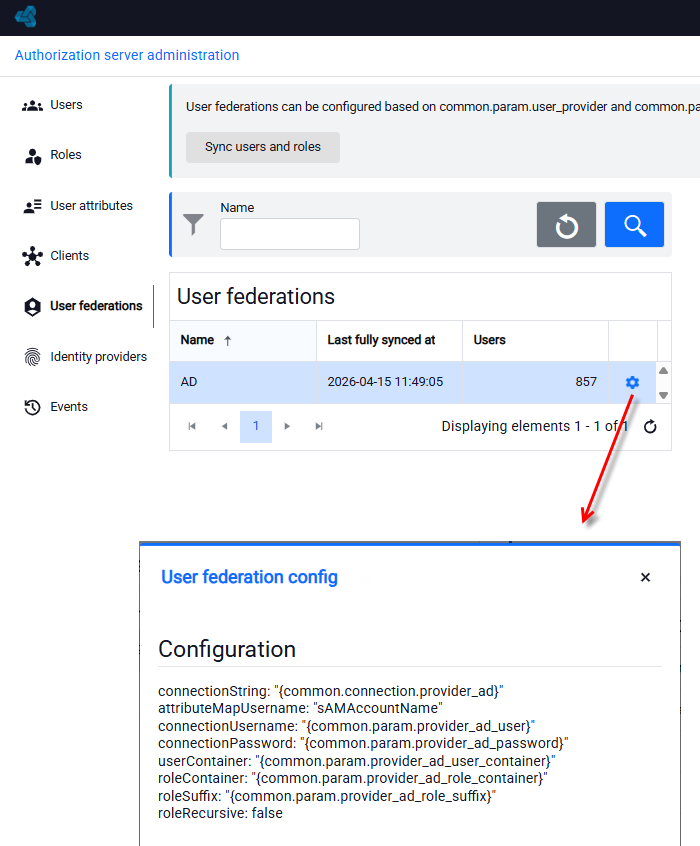Click table scrollbar up arrow
Viewport: 700px width, 846px height.
click(664, 371)
